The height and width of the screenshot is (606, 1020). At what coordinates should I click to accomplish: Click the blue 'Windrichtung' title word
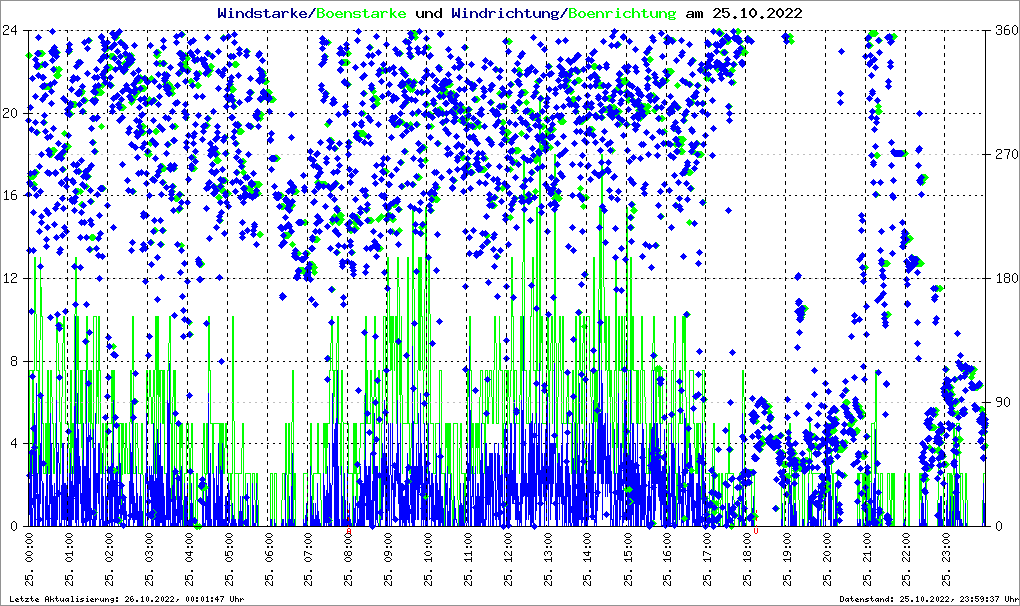pyautogui.click(x=505, y=13)
